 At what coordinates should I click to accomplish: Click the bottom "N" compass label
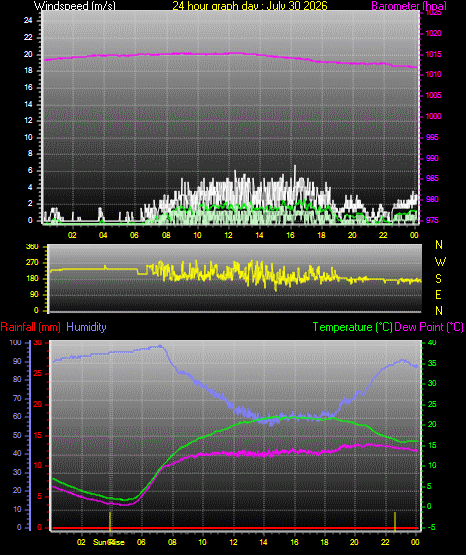(x=439, y=310)
